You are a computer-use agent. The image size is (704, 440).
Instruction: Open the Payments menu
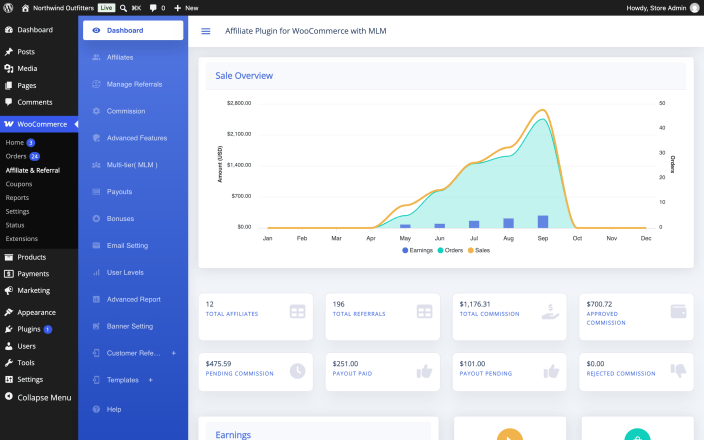pyautogui.click(x=39, y=274)
